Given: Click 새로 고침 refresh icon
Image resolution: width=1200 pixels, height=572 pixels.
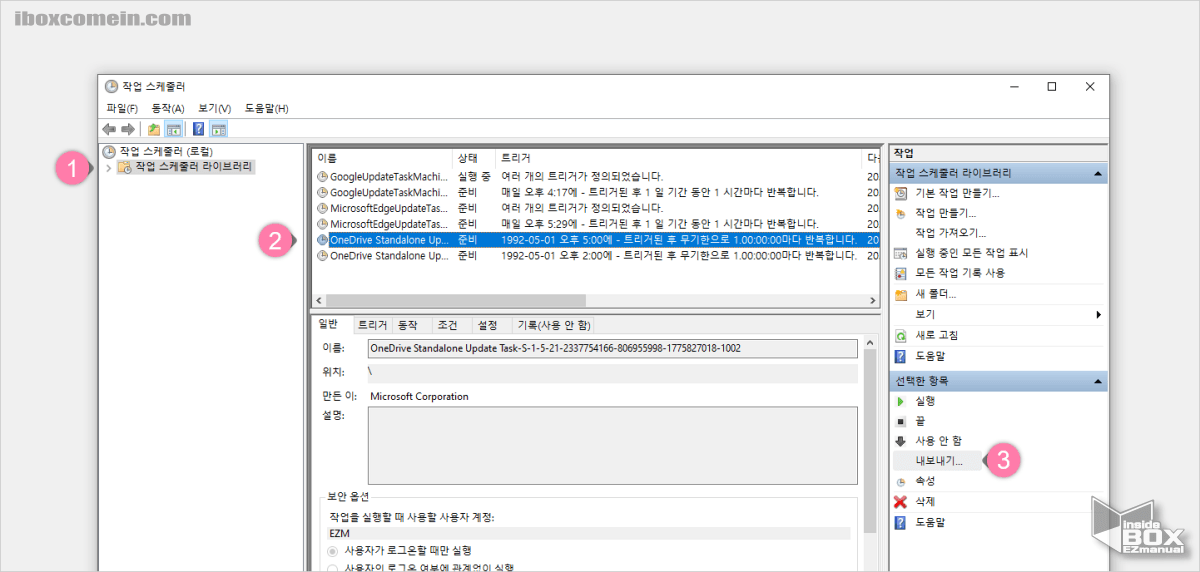Looking at the screenshot, I should [901, 335].
